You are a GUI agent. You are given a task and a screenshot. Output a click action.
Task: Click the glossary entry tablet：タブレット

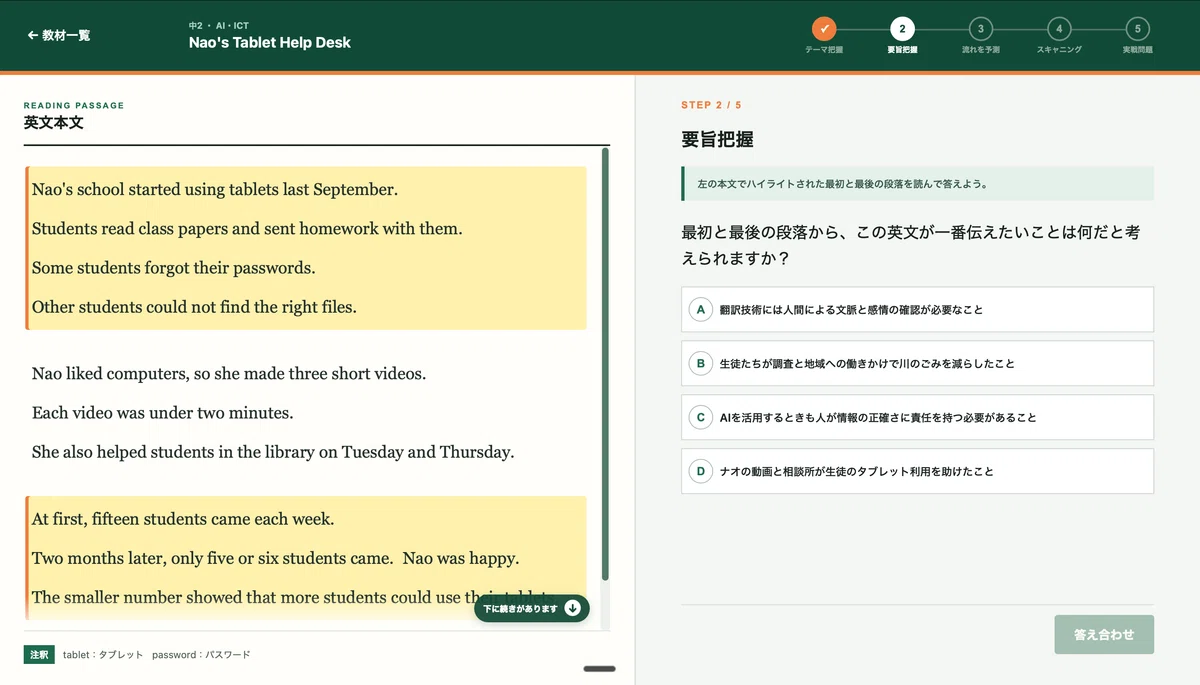[103, 655]
